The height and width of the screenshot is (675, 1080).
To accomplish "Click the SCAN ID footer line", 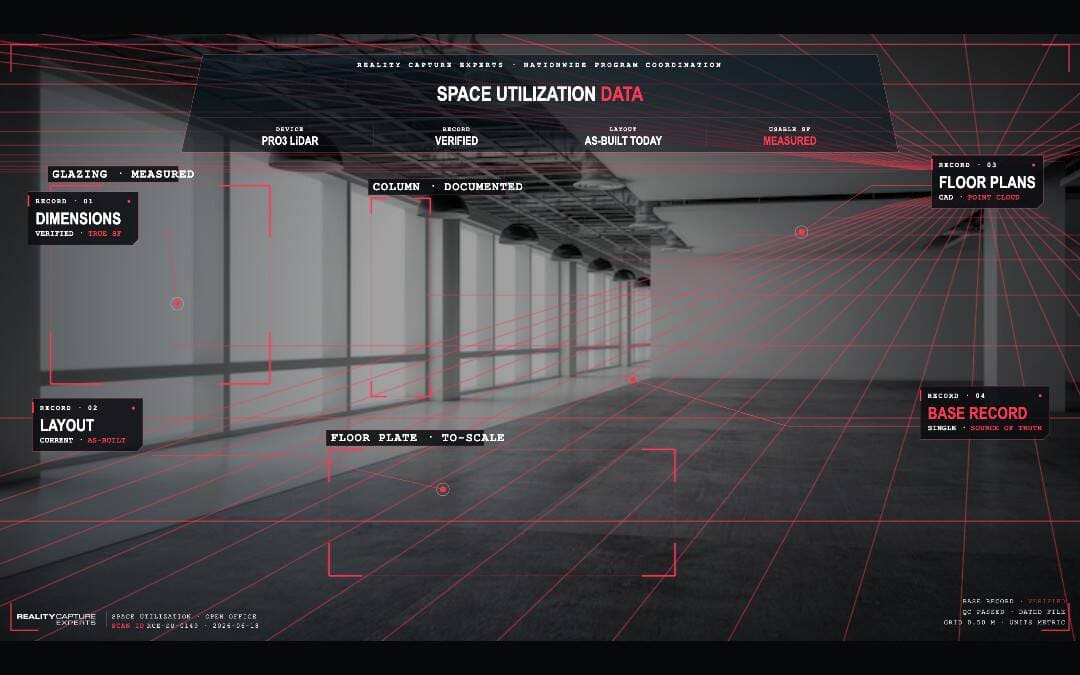I will click(x=185, y=626).
